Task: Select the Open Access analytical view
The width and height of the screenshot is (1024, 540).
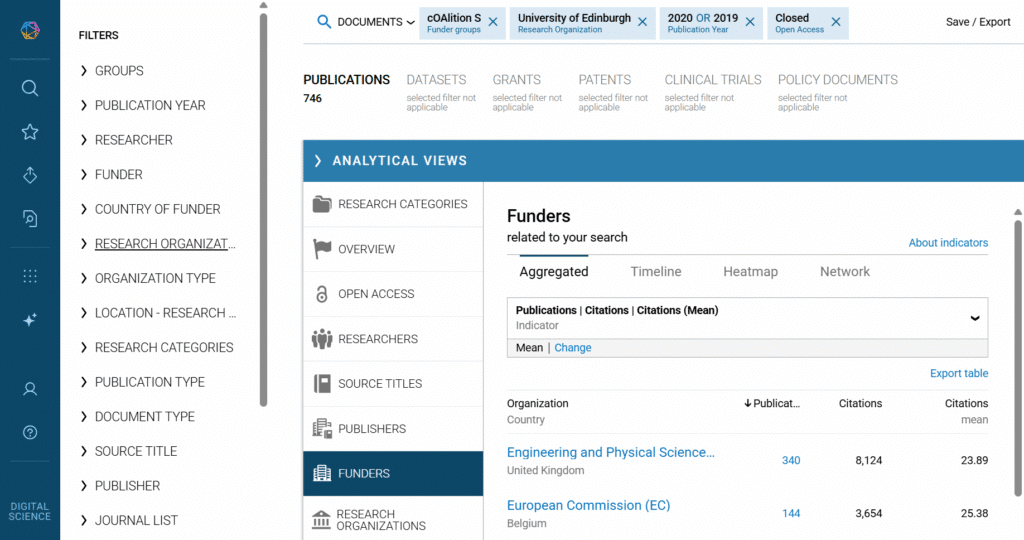Action: point(376,294)
